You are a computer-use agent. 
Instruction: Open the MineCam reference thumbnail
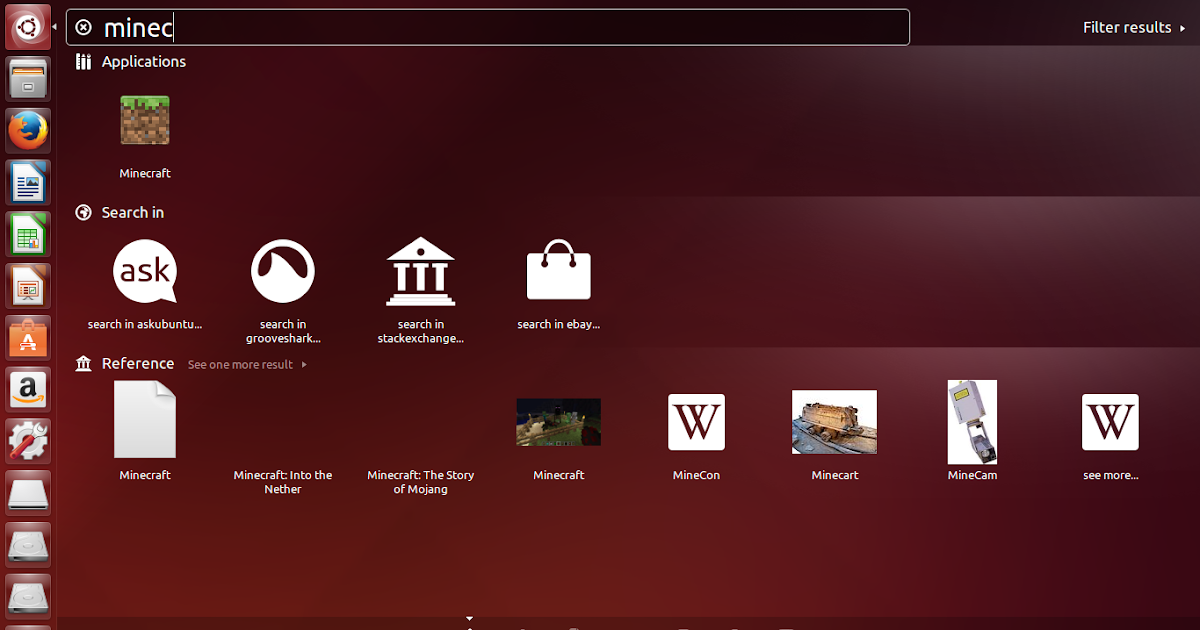973,422
